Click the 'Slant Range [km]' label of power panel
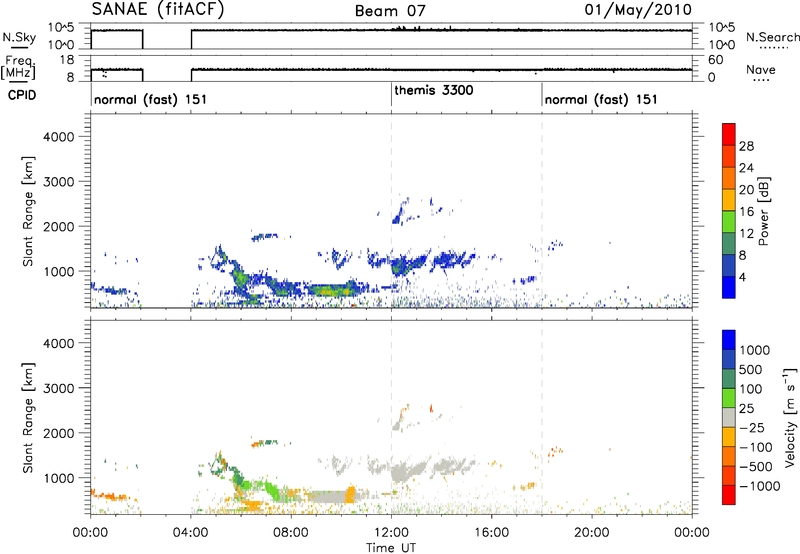Image resolution: width=800 pixels, height=554 pixels. click(x=28, y=211)
